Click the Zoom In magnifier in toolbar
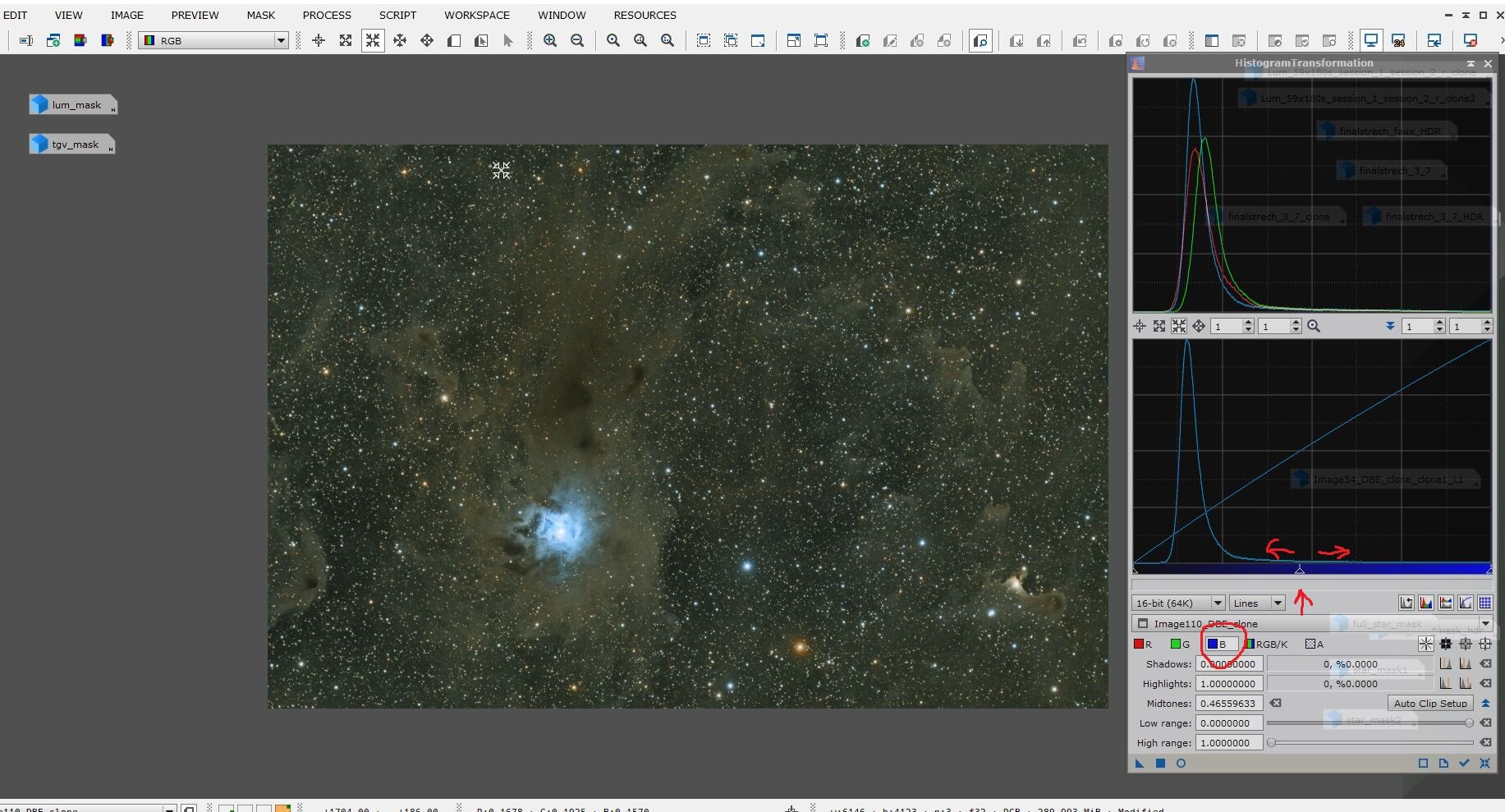Screen dimensions: 1505x812 point(550,40)
